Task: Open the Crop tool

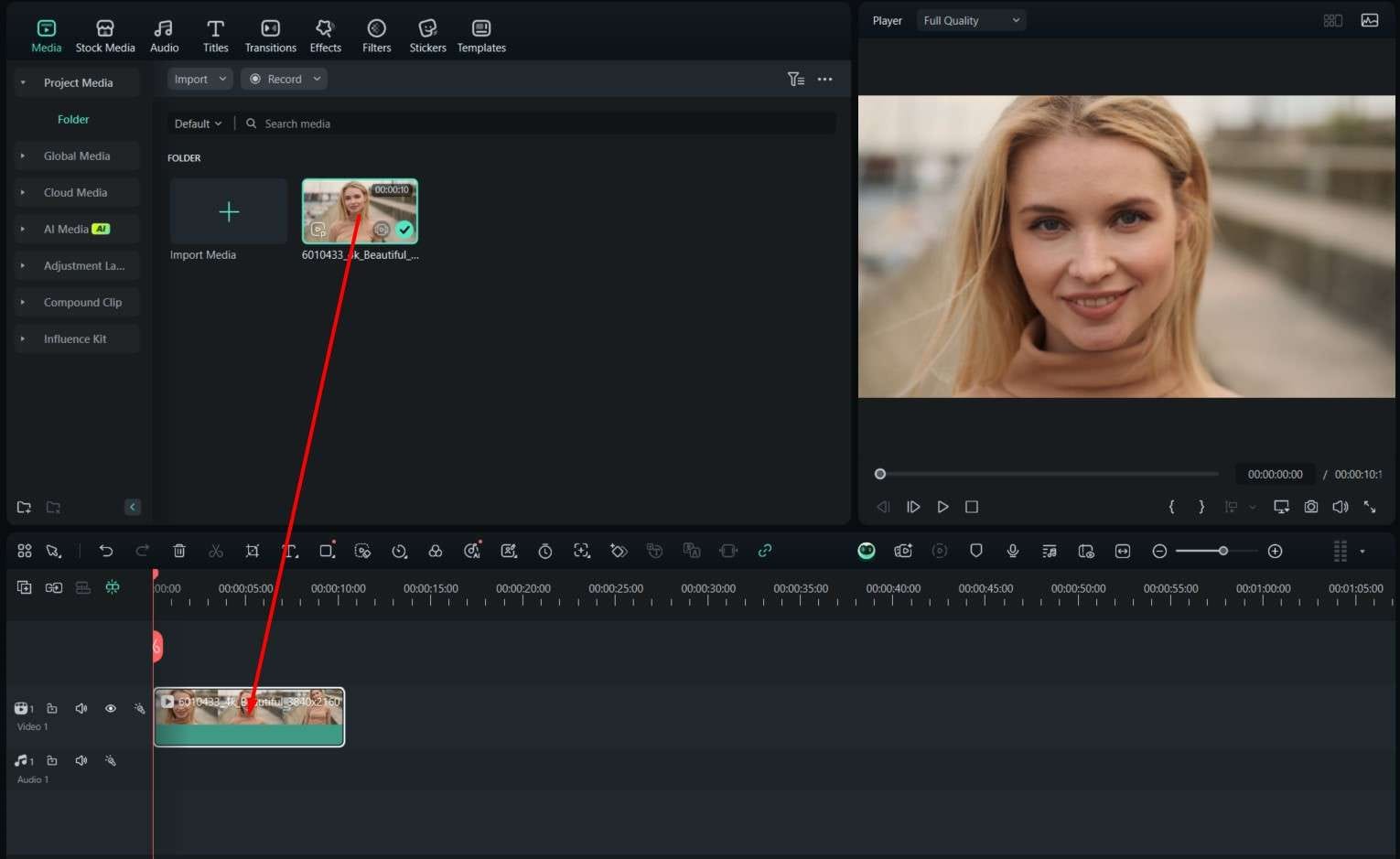Action: (x=253, y=551)
